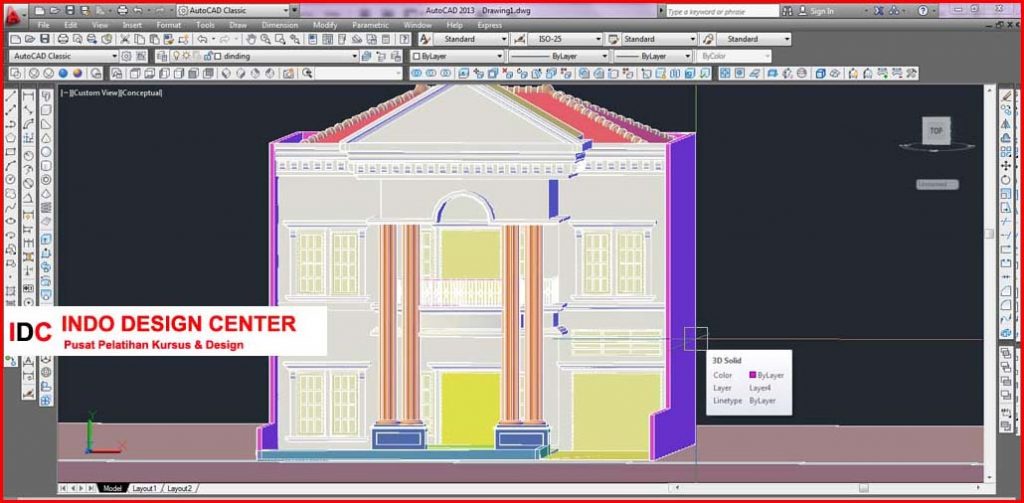Pick the Mirror tool in Modify toolbar
This screenshot has height=503, width=1024.
1006,124
